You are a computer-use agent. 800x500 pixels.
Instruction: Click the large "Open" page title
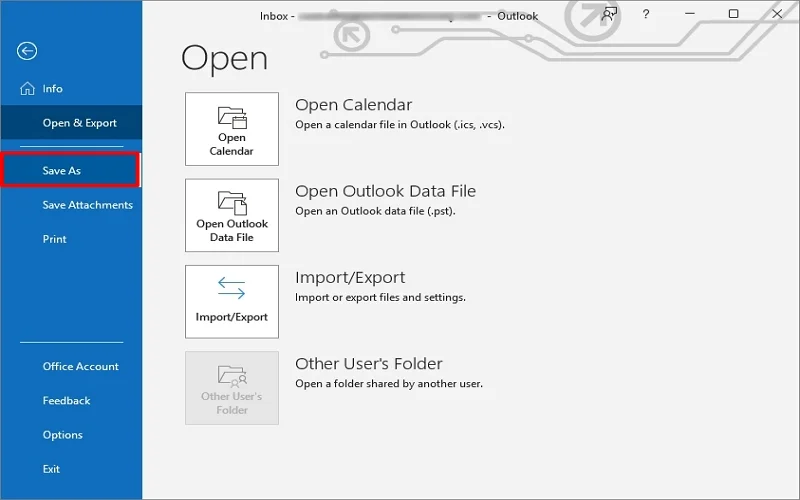[224, 59]
